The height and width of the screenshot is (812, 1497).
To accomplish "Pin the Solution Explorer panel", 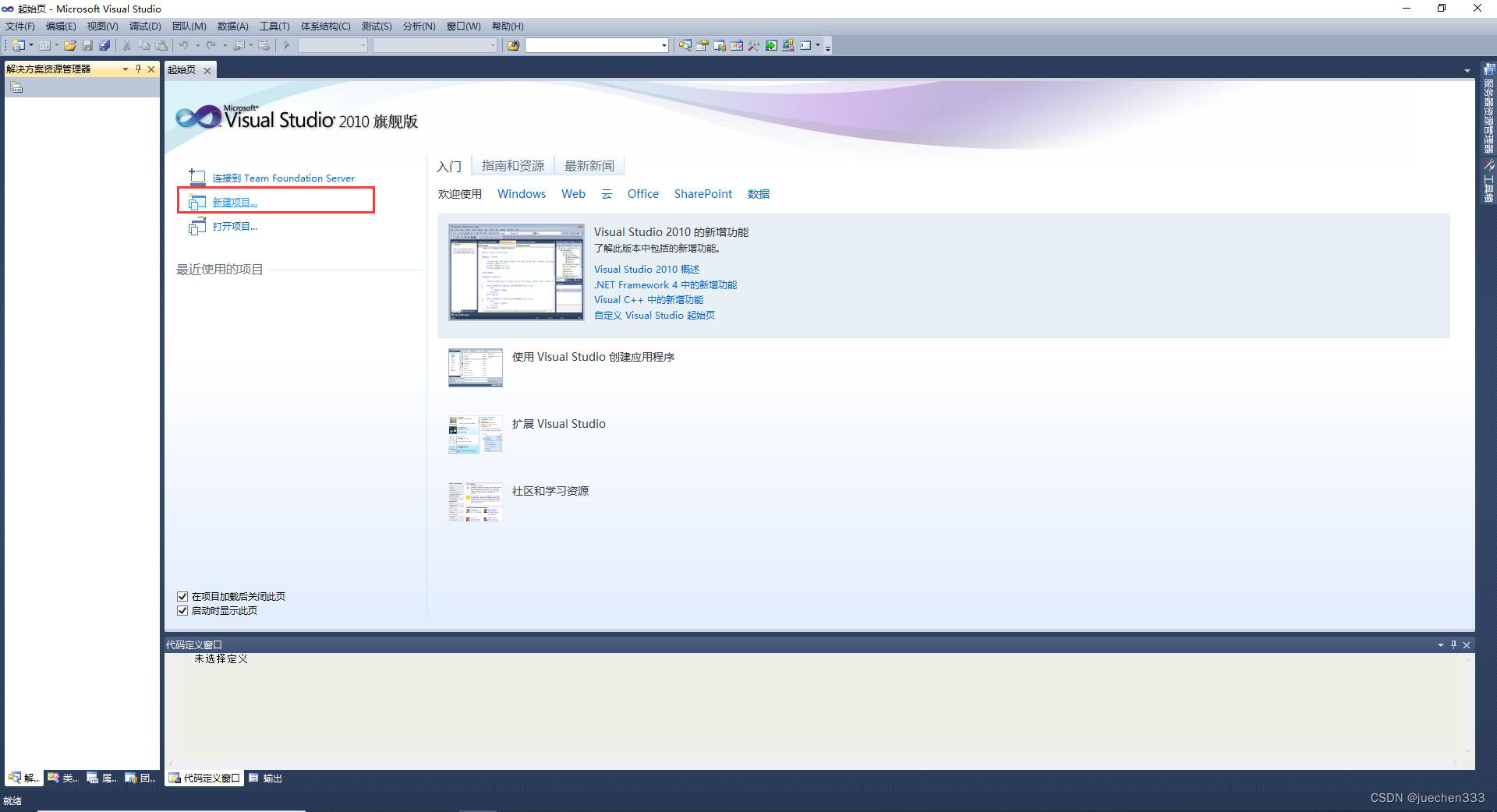I will 139,69.
